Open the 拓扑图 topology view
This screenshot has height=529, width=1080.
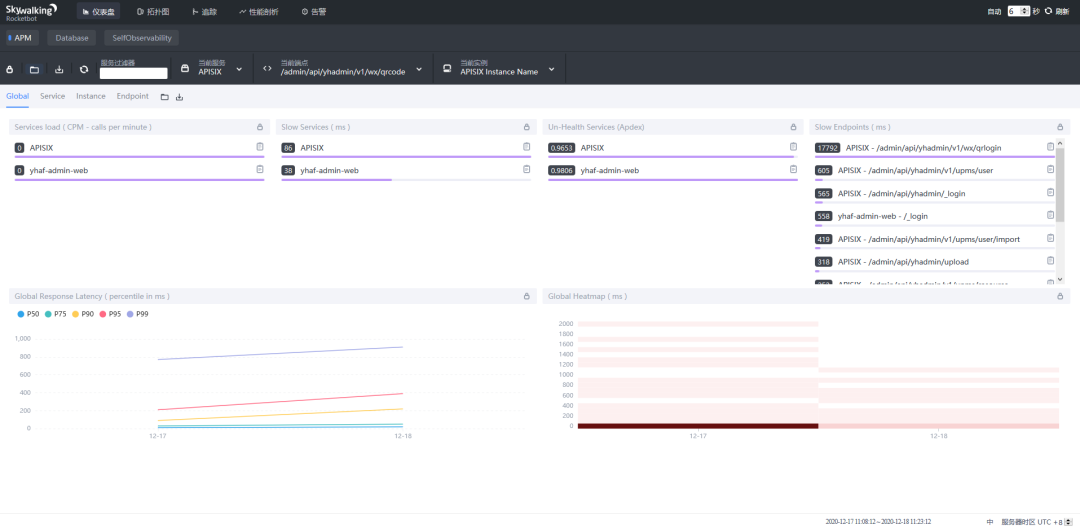(153, 12)
